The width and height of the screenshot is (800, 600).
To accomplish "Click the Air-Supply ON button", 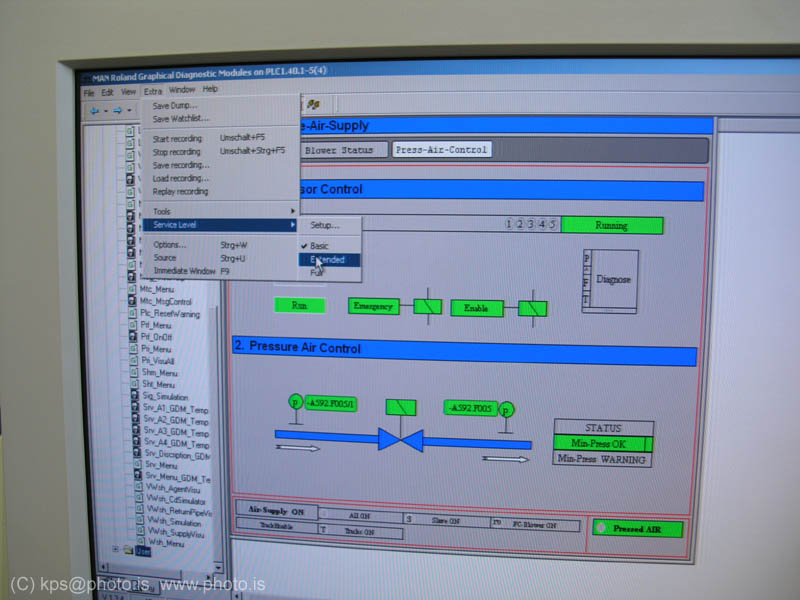I will coord(276,511).
